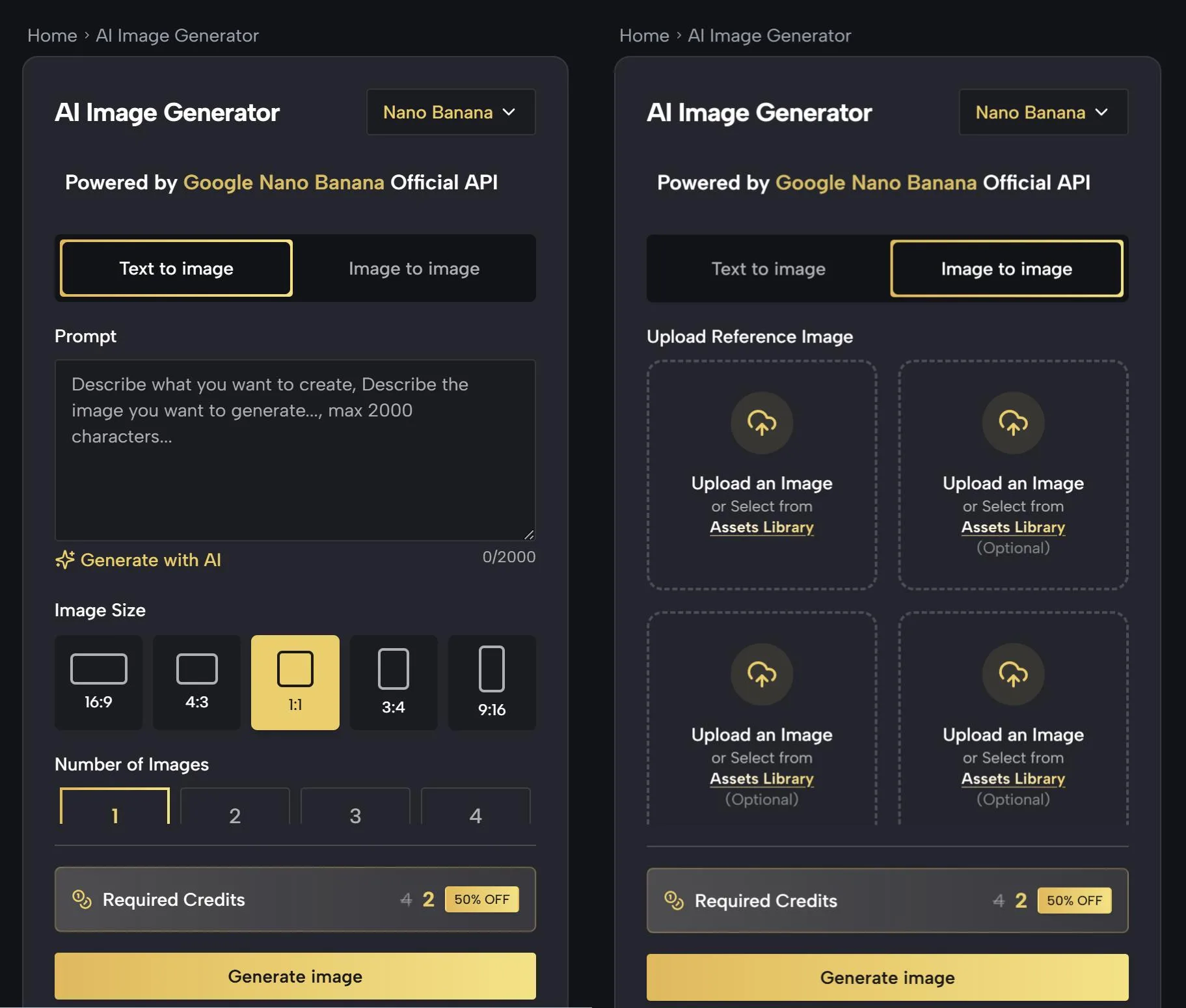The width and height of the screenshot is (1186, 1008).
Task: Select Image to image tab in right panel
Action: pyautogui.click(x=1006, y=269)
